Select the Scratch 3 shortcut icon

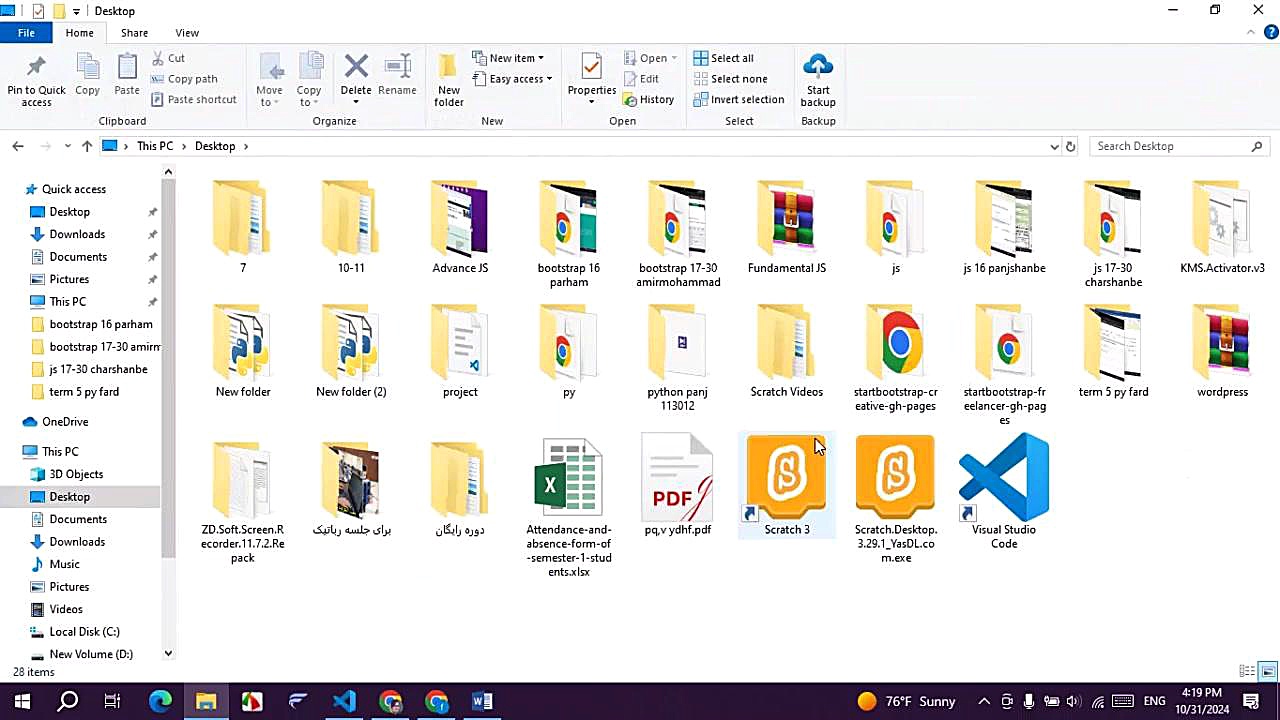click(786, 478)
